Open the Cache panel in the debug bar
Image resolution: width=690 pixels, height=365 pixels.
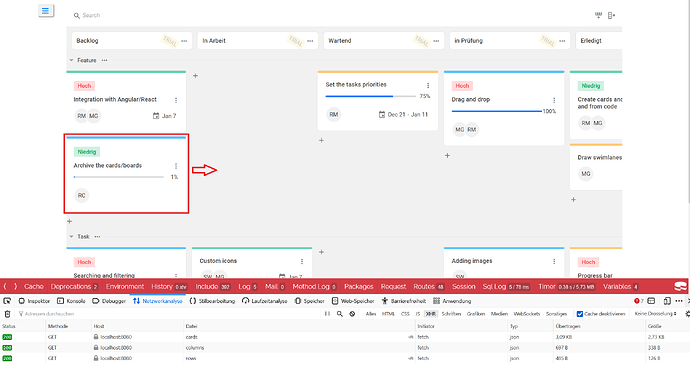[x=33, y=287]
